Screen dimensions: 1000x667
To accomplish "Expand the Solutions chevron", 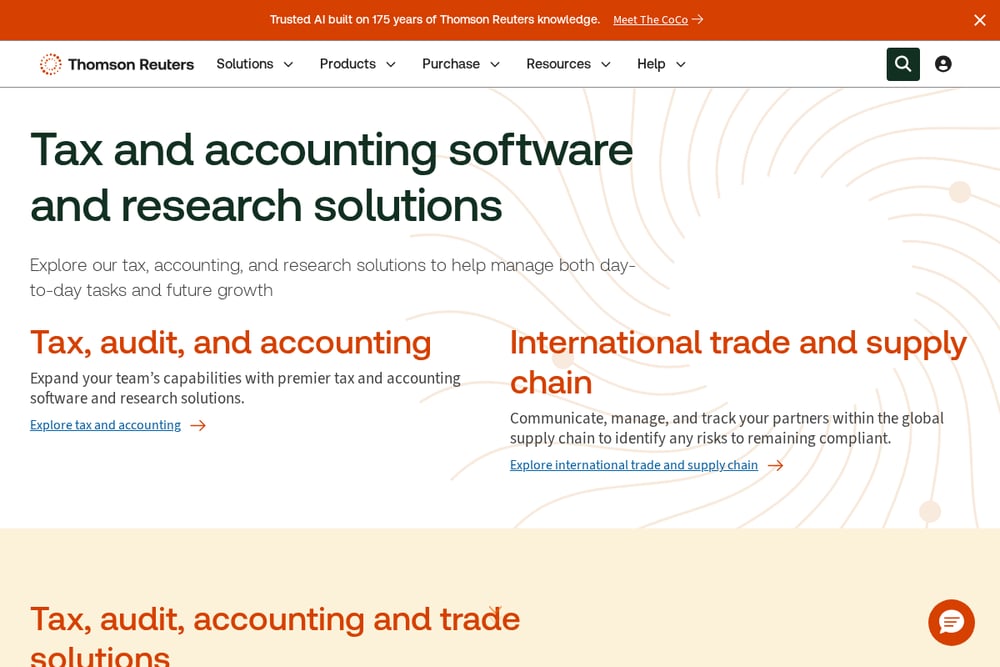I will pyautogui.click(x=288, y=64).
